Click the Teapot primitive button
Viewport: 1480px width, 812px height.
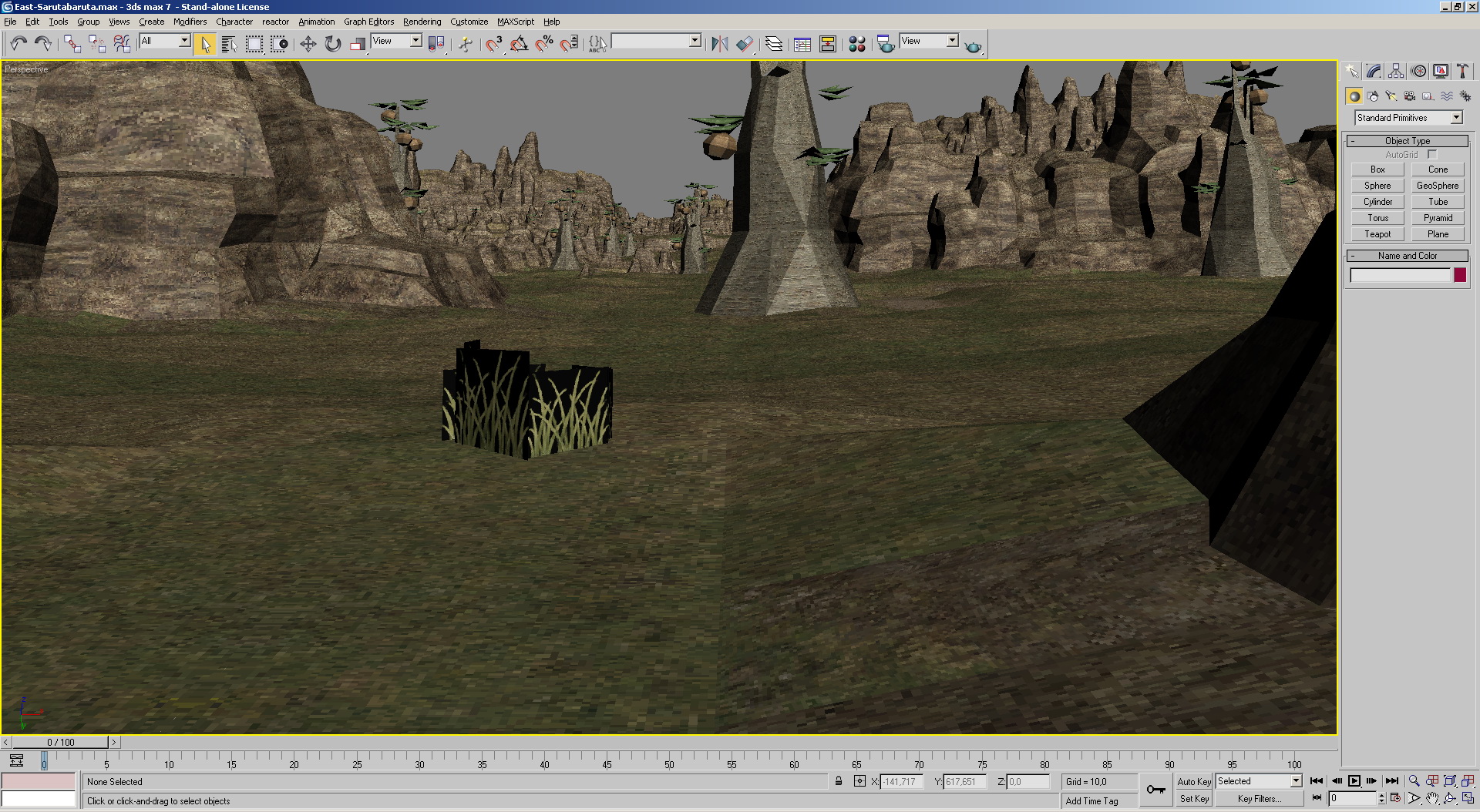1377,234
